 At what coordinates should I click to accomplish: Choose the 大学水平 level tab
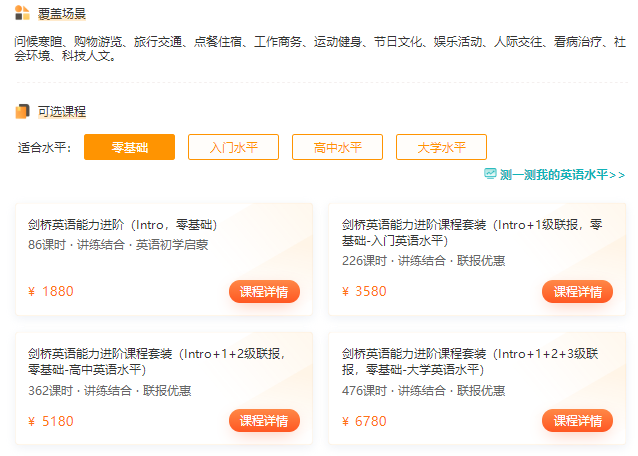[441, 147]
